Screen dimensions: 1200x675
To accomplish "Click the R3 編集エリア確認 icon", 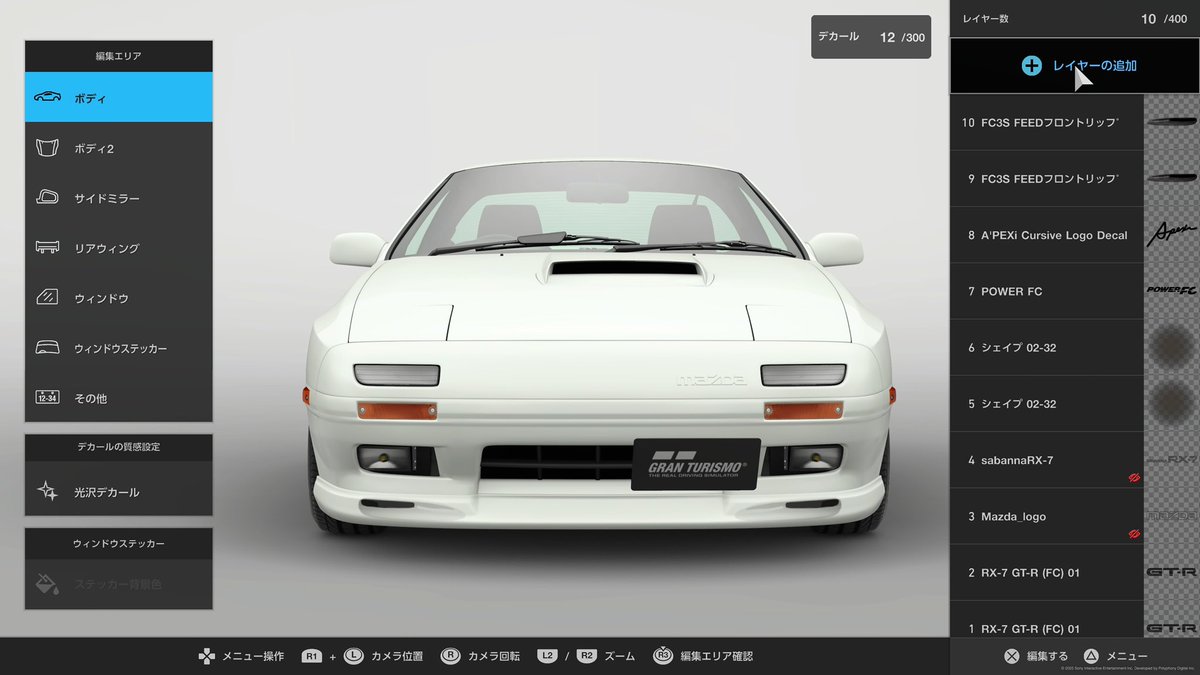I will click(663, 657).
